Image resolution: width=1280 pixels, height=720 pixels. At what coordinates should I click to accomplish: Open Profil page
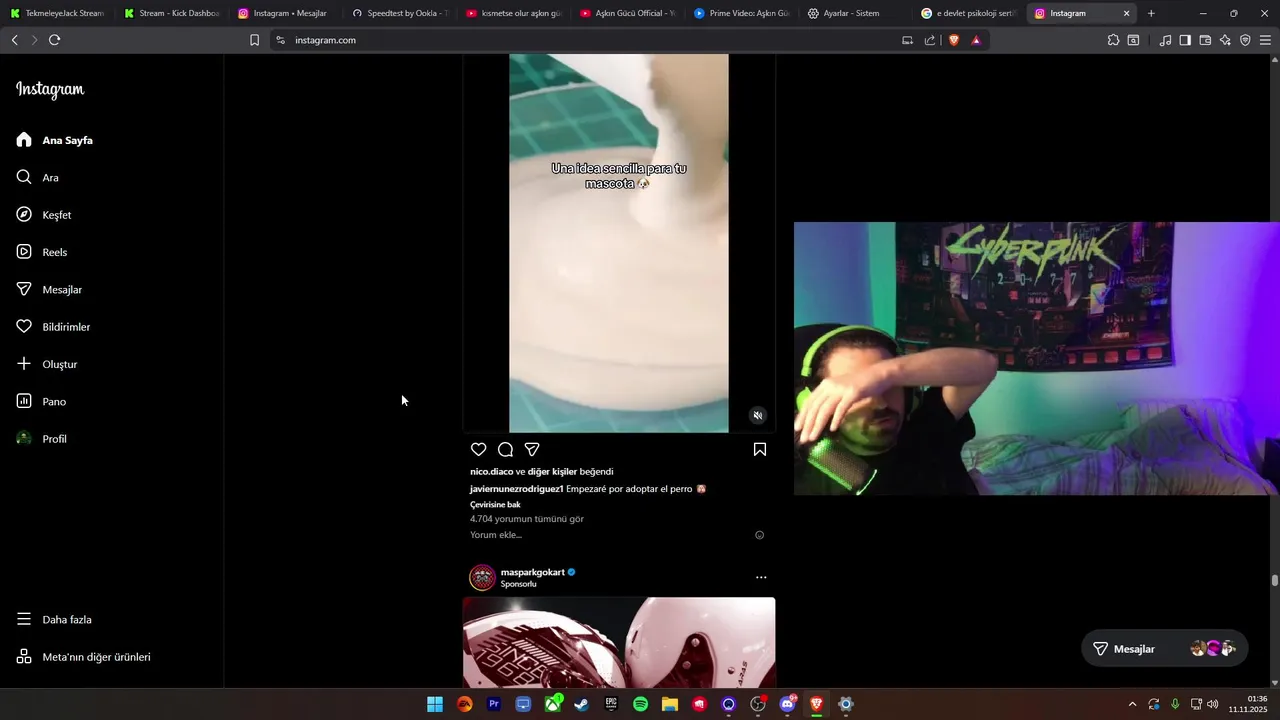tap(42, 439)
